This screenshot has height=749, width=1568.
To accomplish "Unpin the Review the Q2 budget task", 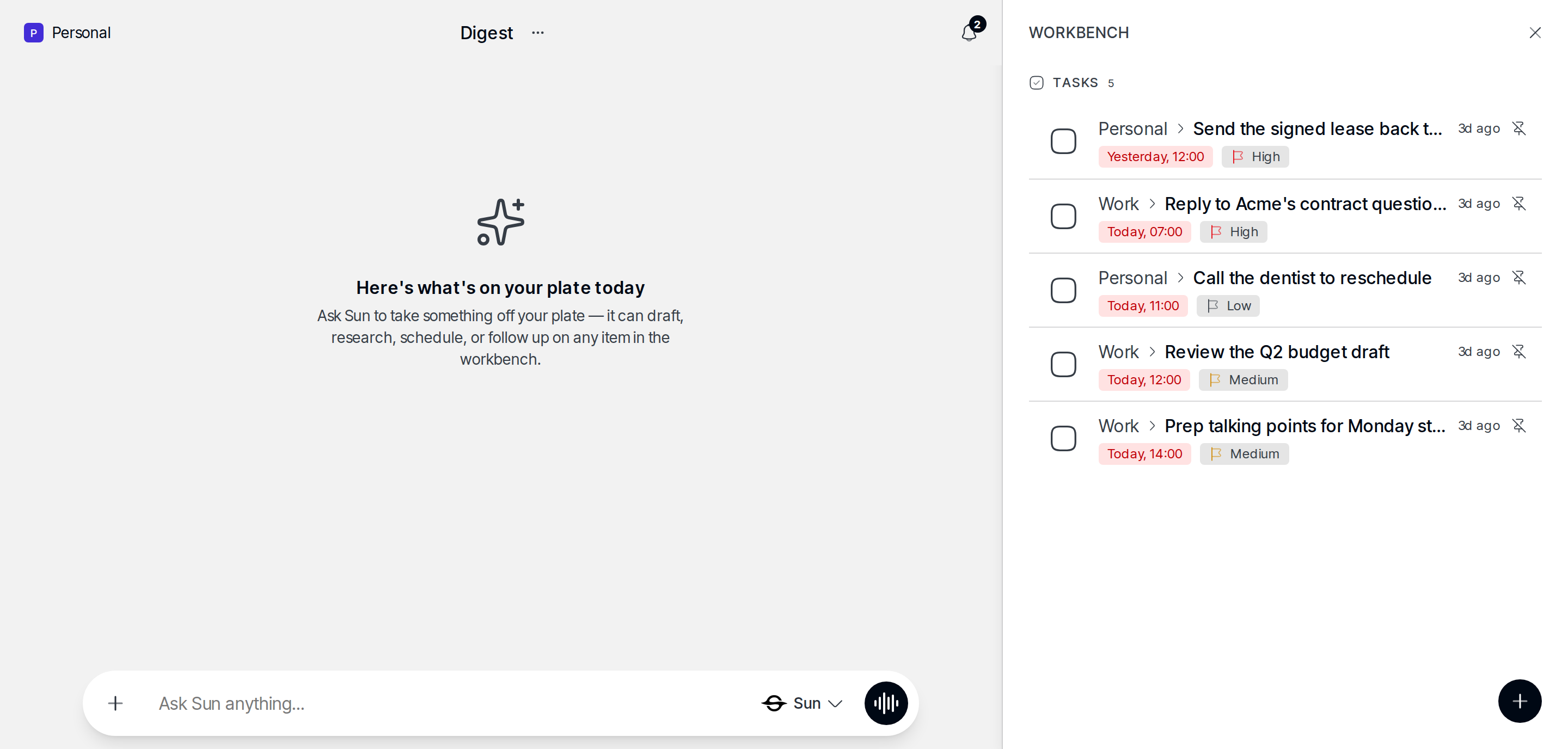I will coord(1518,352).
